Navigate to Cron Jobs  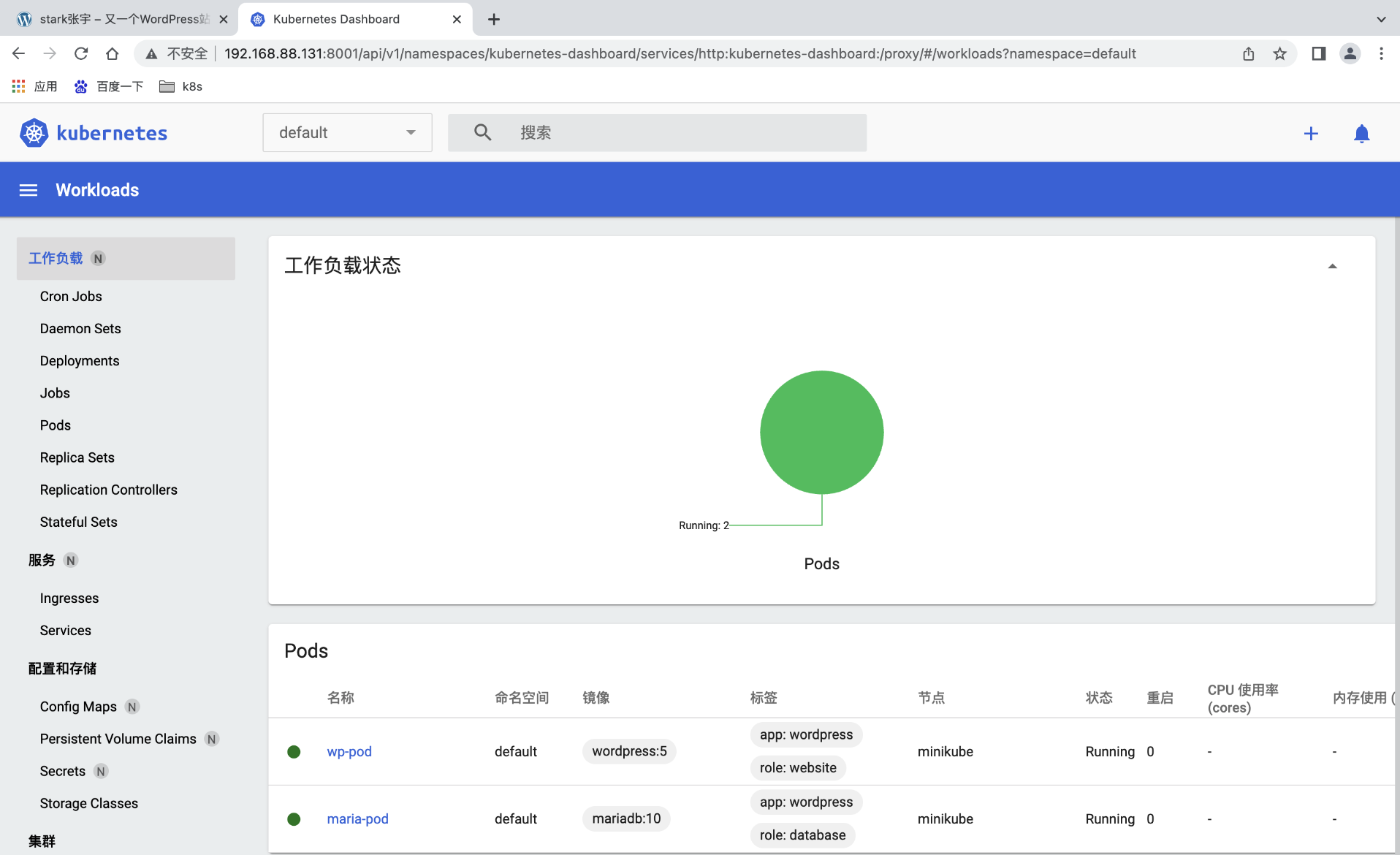point(71,296)
